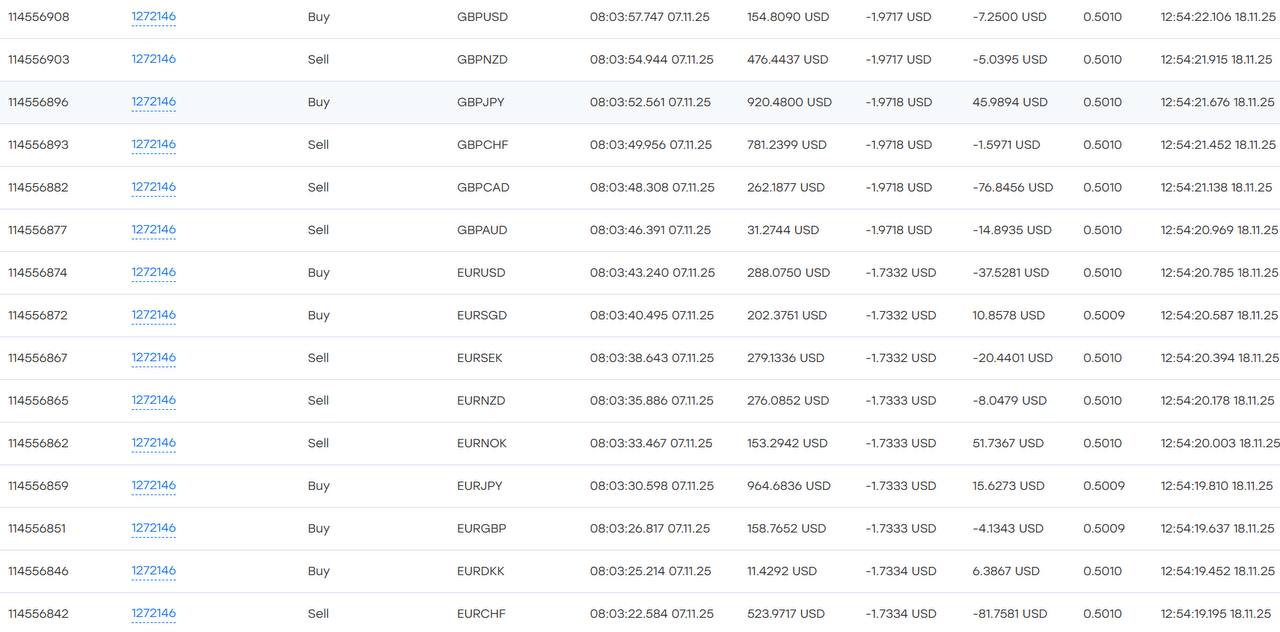Click the GBPJPY symbol cell
1280x632 pixels.
pos(481,102)
